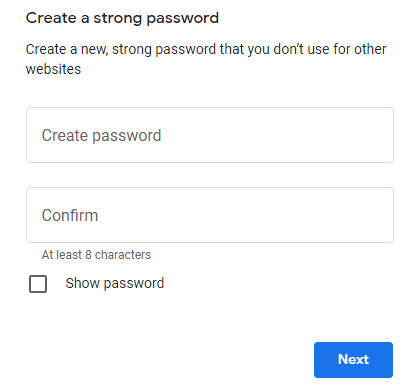
Task: Click the 'Confirm' placeholder text
Action: click(70, 215)
